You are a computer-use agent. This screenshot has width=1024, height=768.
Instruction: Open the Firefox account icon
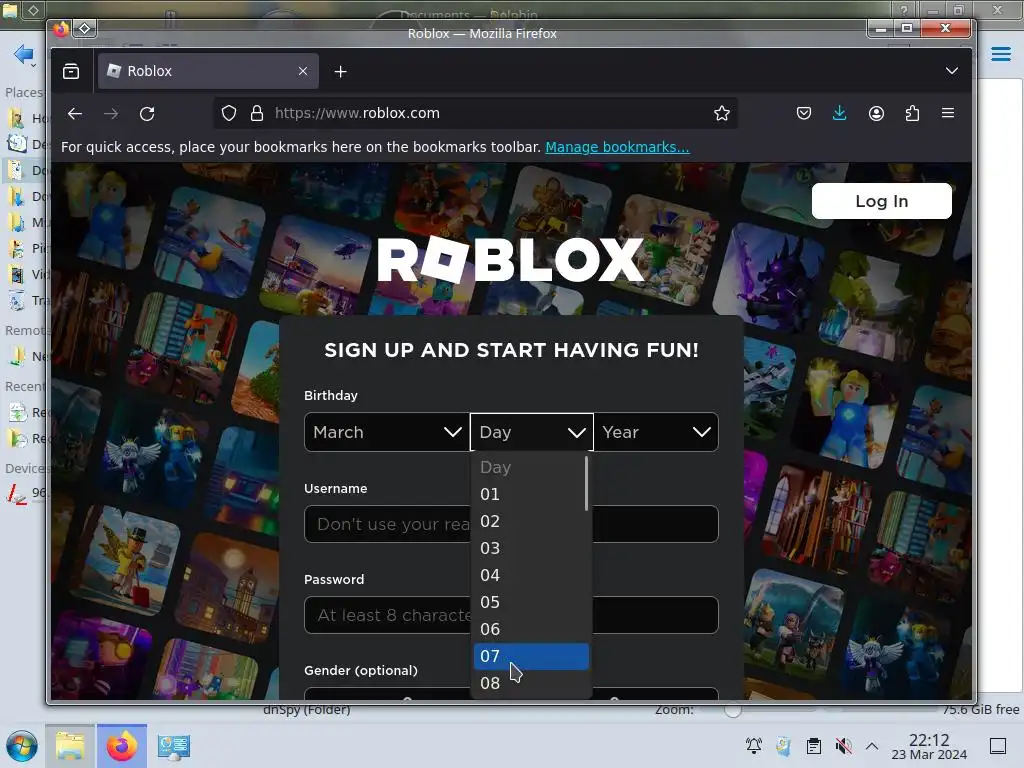(x=876, y=114)
